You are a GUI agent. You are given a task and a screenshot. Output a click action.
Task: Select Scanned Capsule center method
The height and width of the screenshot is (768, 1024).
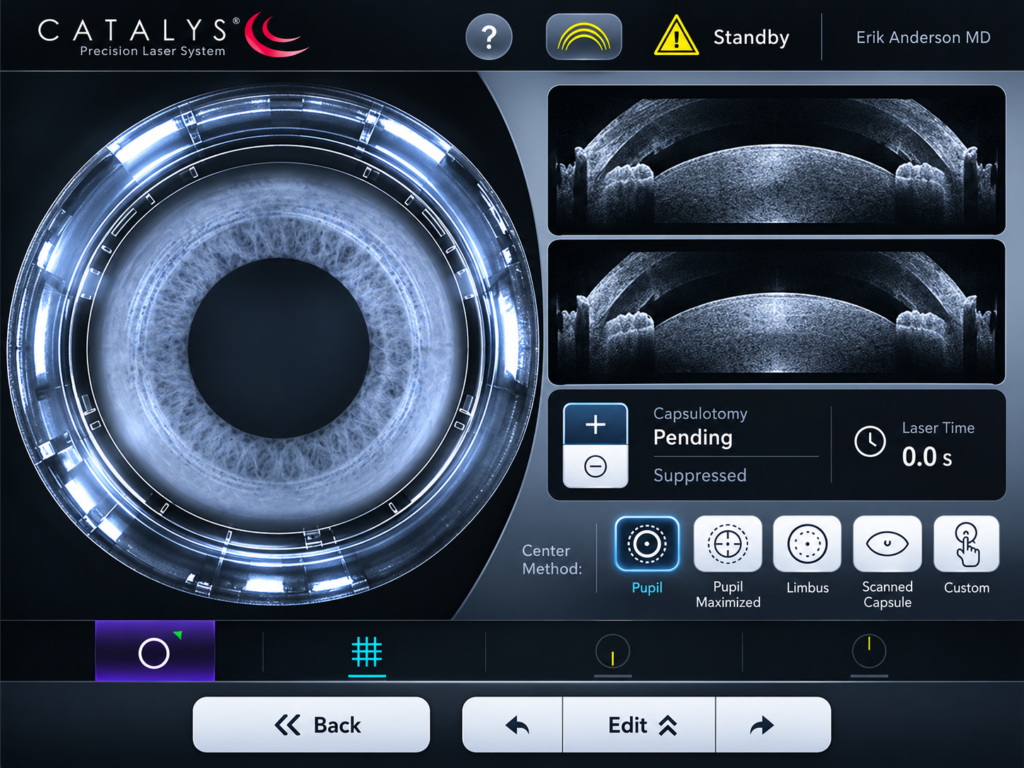point(887,544)
